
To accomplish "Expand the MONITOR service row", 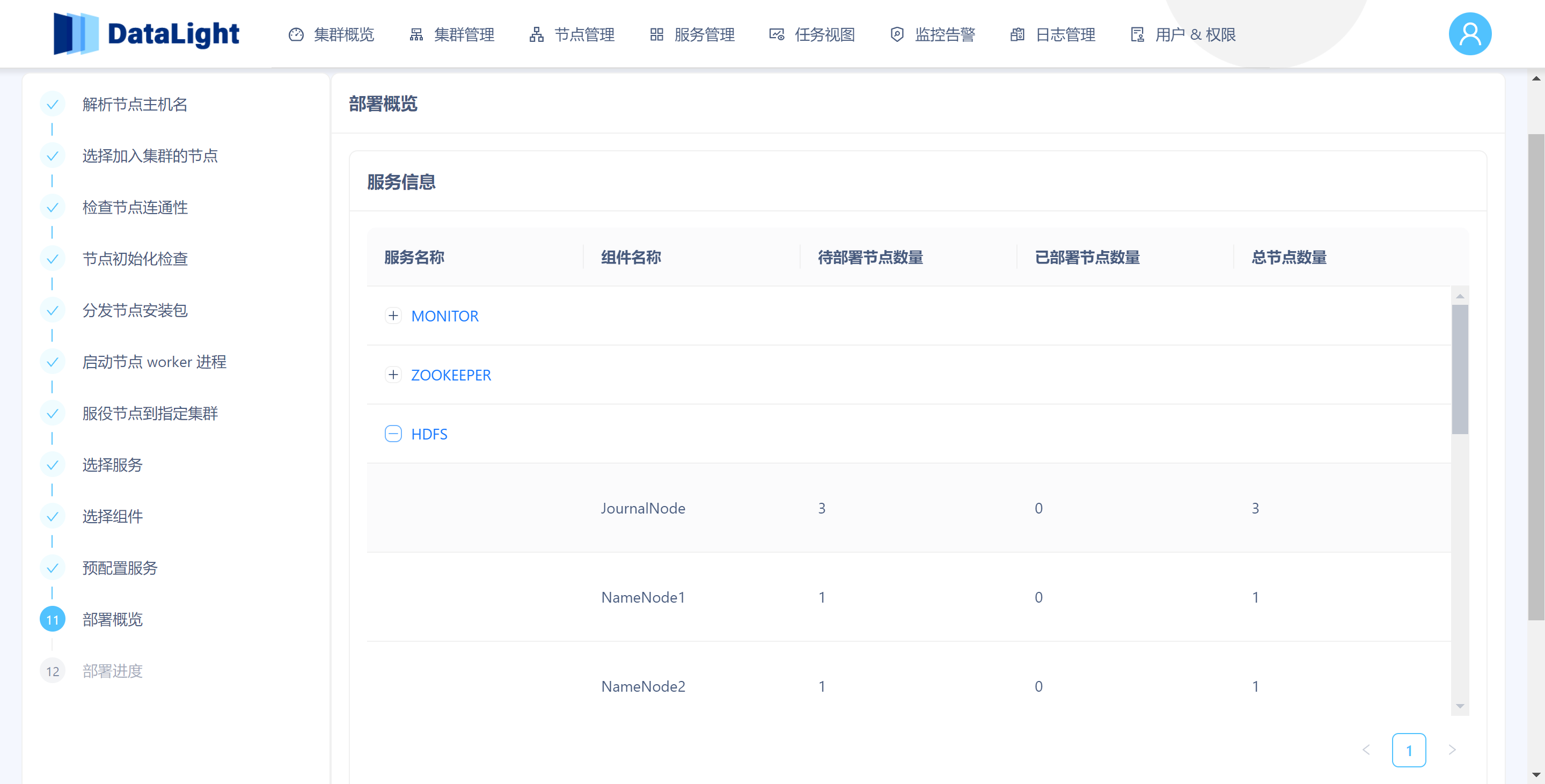I will (x=393, y=316).
